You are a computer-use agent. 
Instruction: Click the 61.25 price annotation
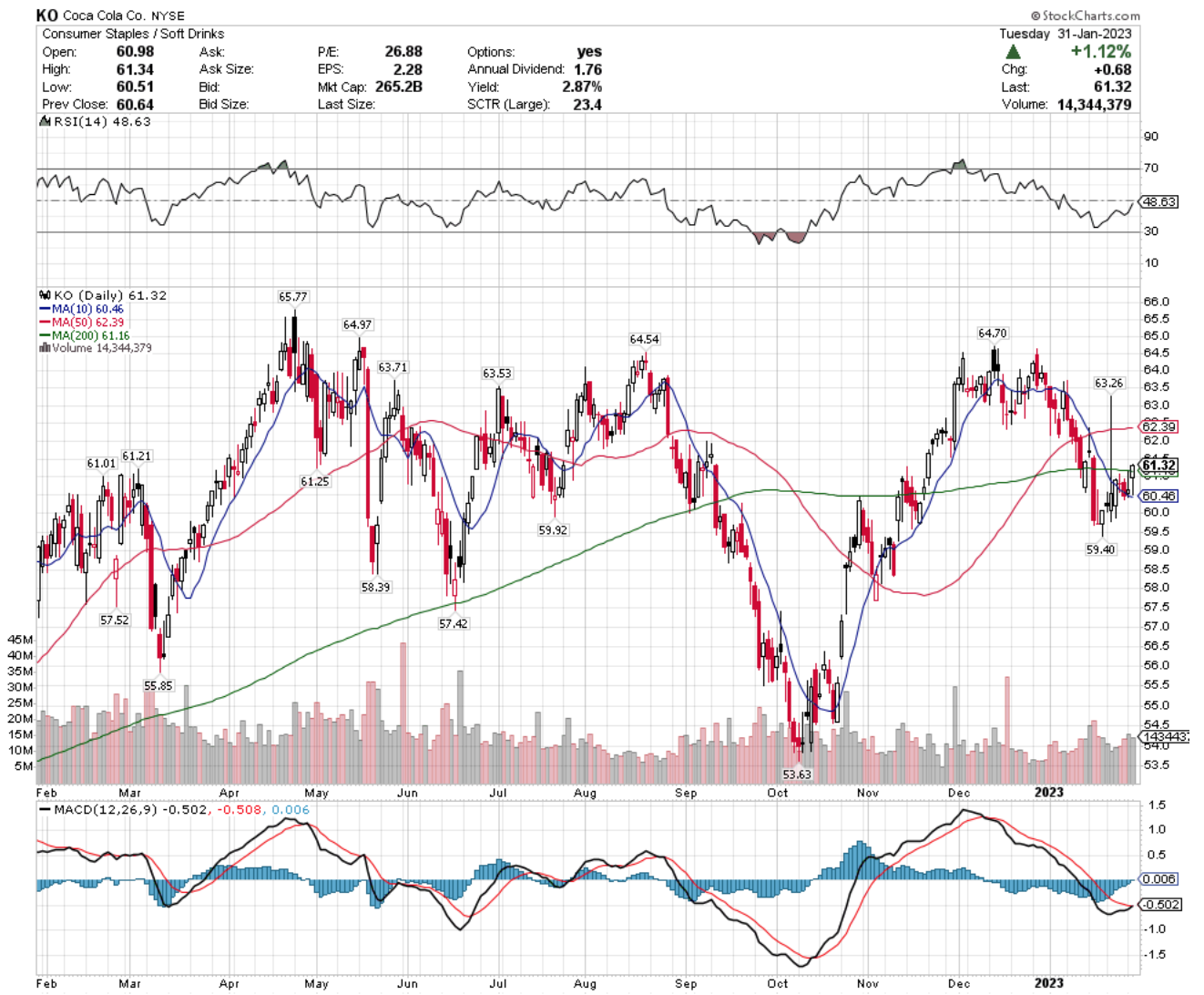(315, 481)
